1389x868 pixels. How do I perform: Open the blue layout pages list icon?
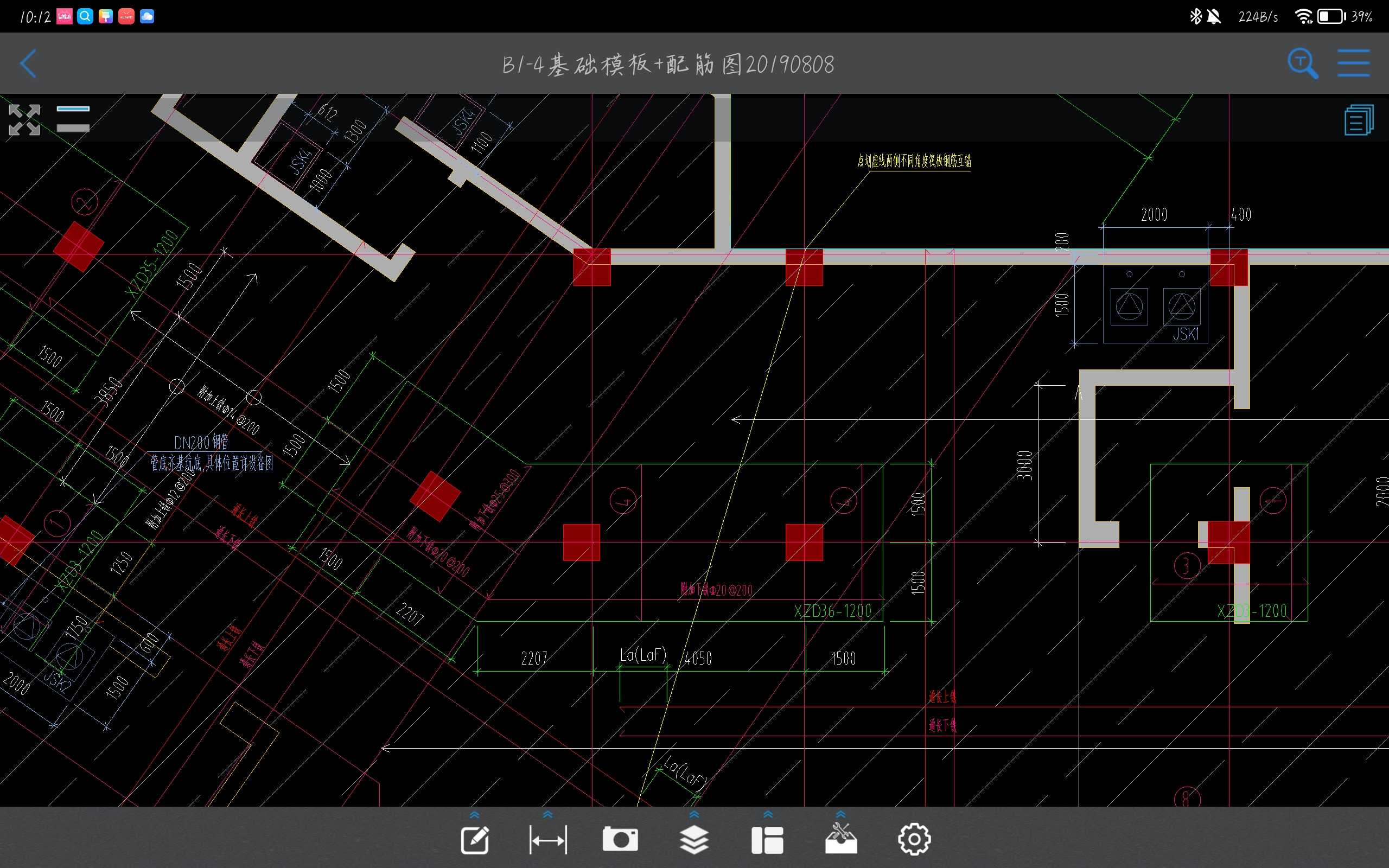(x=1359, y=120)
